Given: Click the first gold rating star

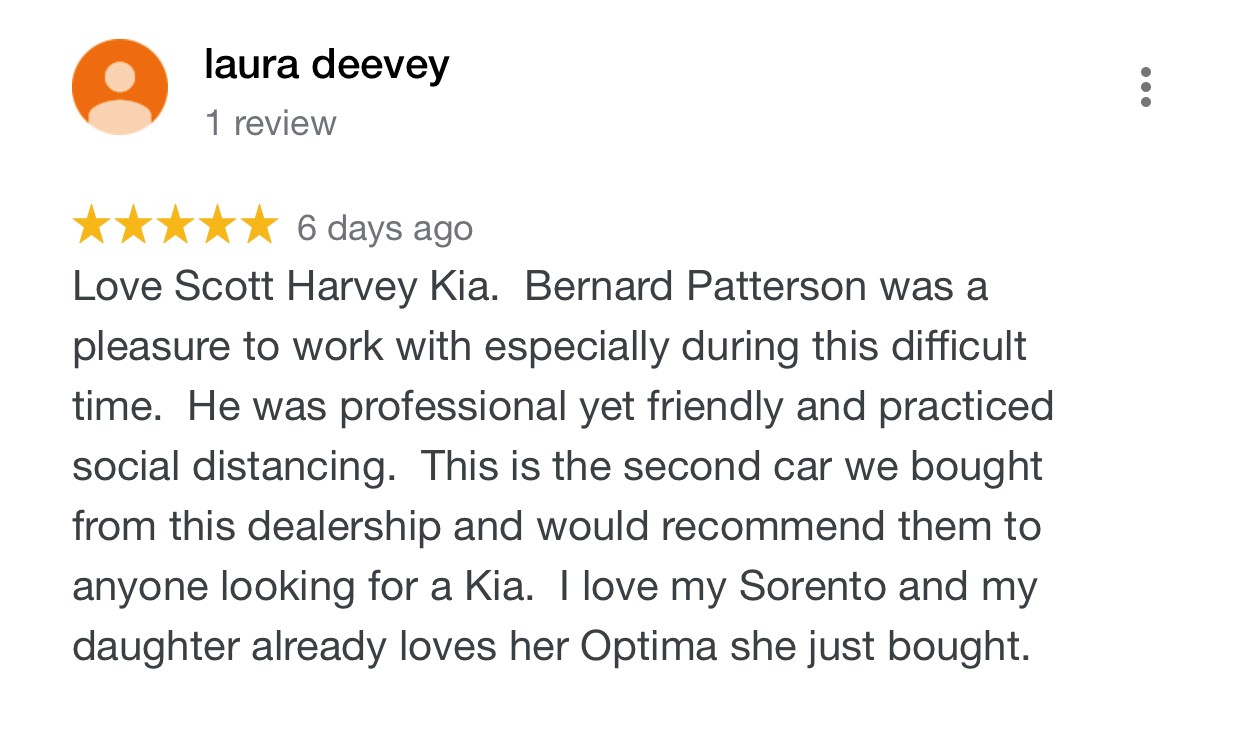Looking at the screenshot, I should click(92, 227).
